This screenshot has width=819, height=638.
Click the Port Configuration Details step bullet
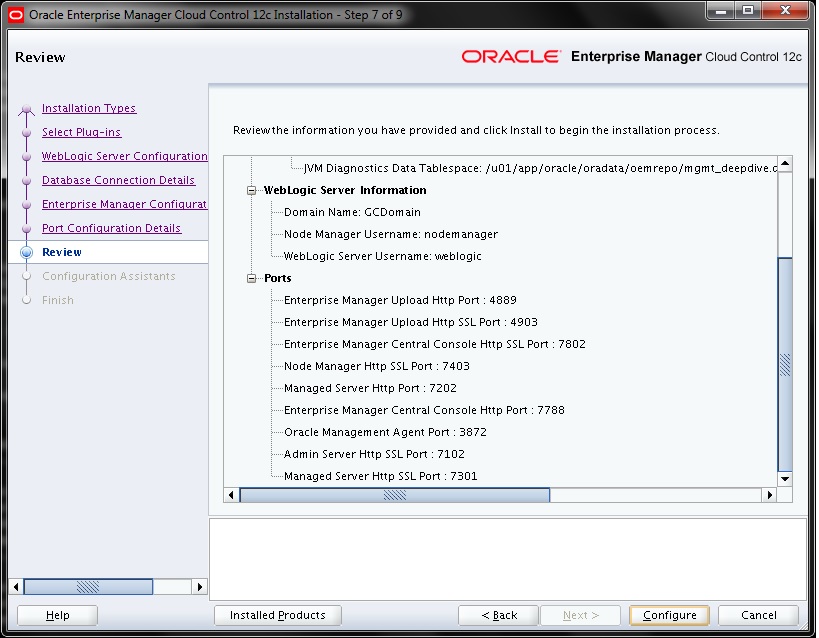pyautogui.click(x=27, y=229)
